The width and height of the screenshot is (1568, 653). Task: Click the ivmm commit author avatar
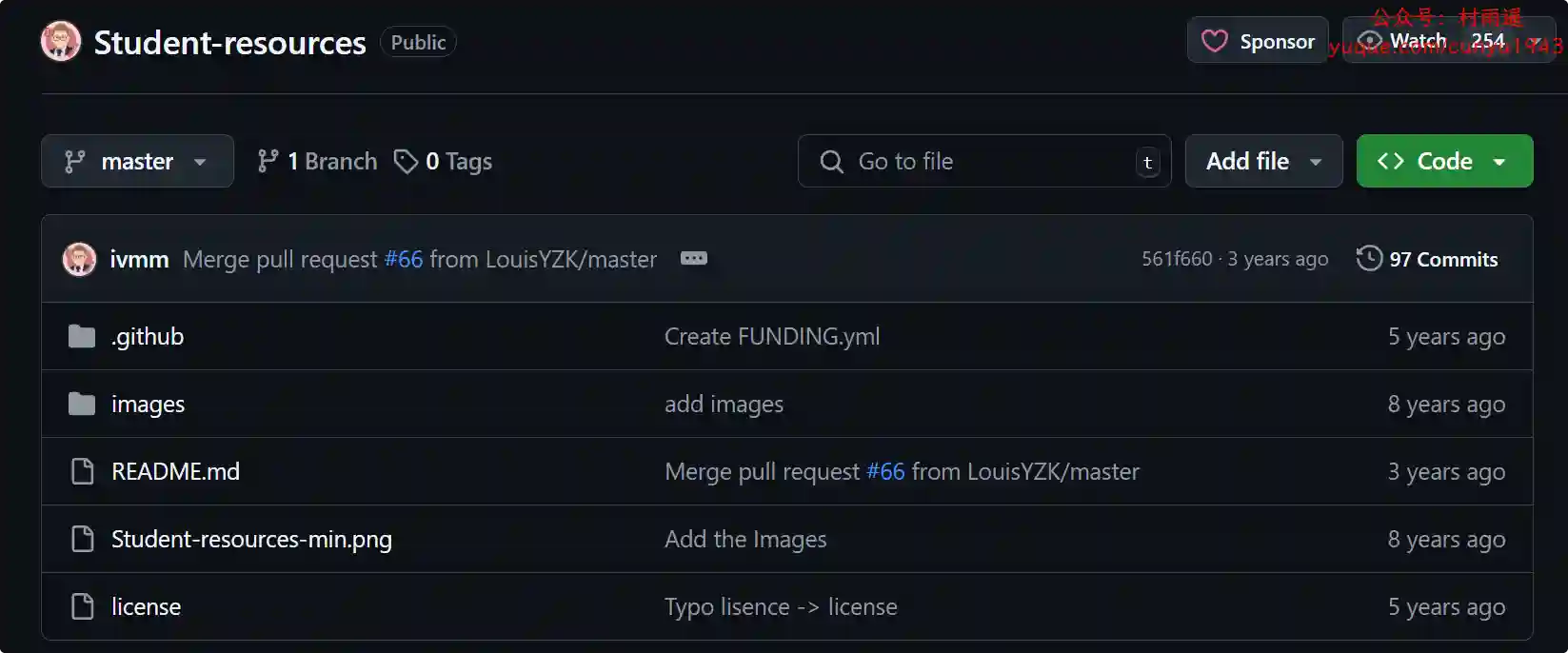coord(79,259)
